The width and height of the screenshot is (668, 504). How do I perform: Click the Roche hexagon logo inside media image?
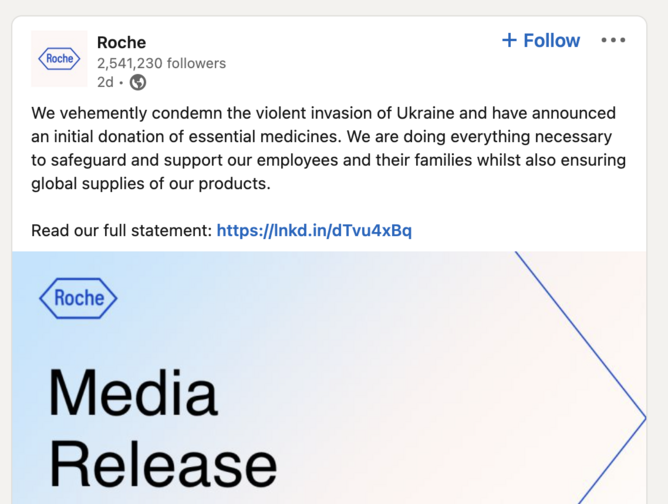tap(78, 298)
